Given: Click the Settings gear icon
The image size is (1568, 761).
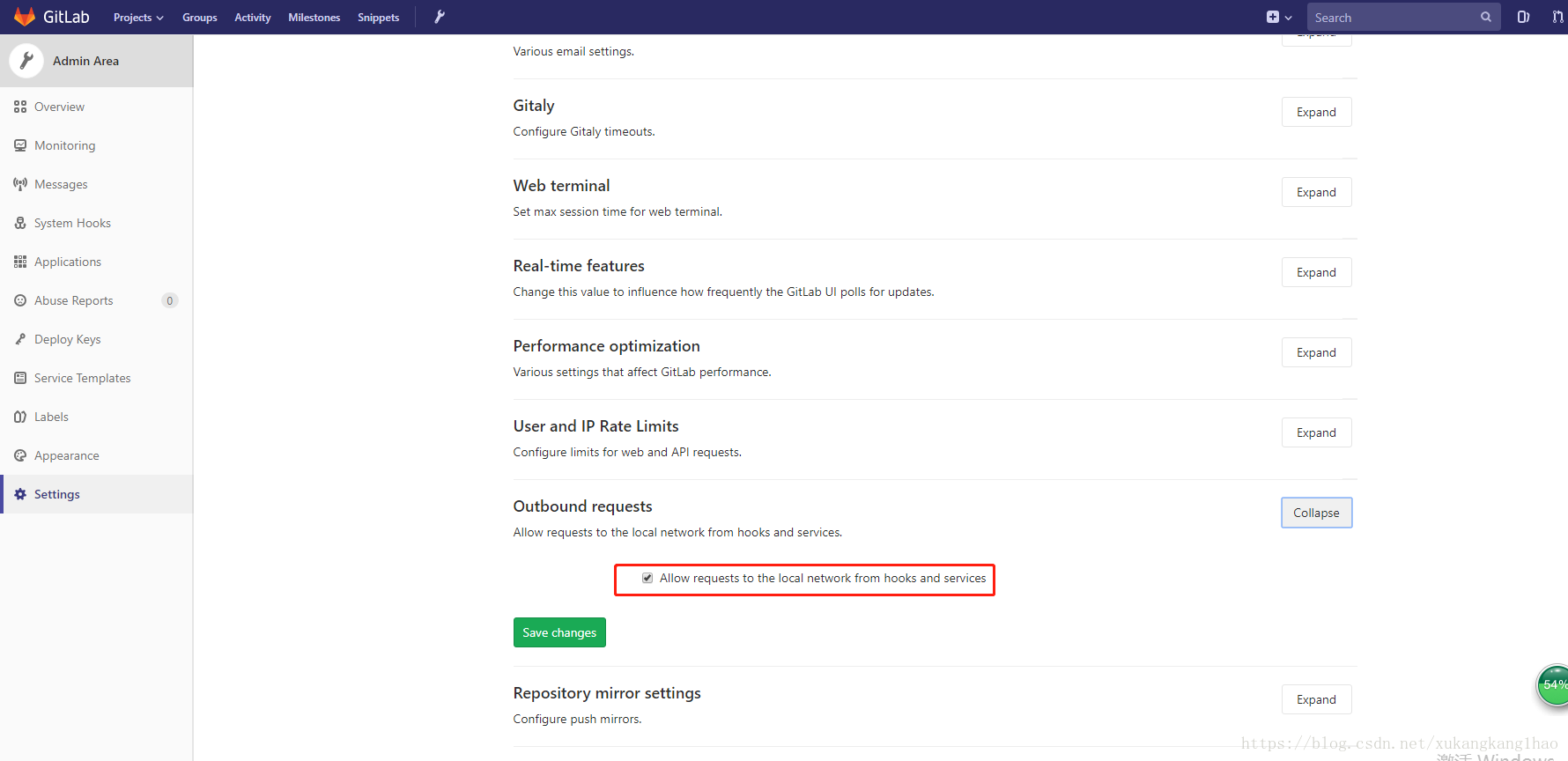Looking at the screenshot, I should click(x=20, y=494).
